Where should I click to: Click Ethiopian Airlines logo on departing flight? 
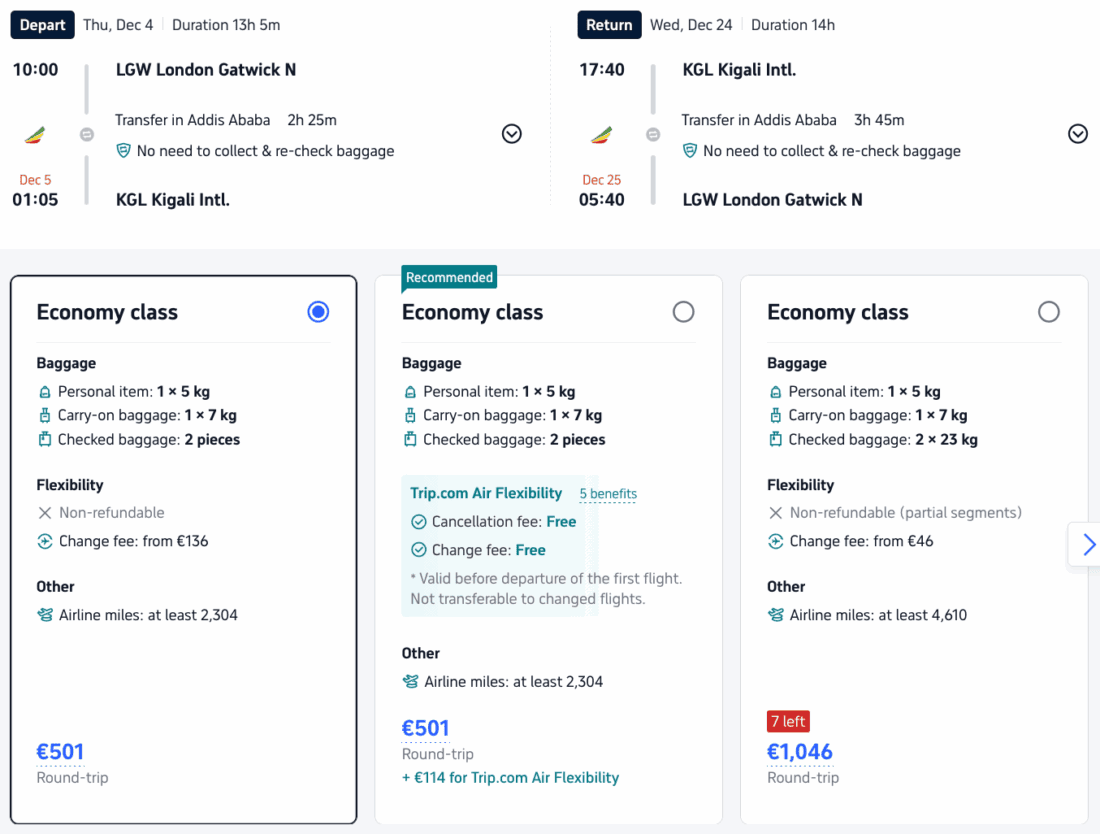(34, 135)
